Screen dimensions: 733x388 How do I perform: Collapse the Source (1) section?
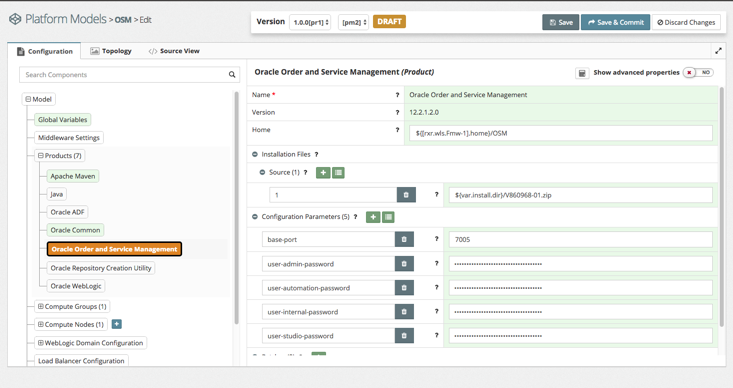tap(262, 172)
